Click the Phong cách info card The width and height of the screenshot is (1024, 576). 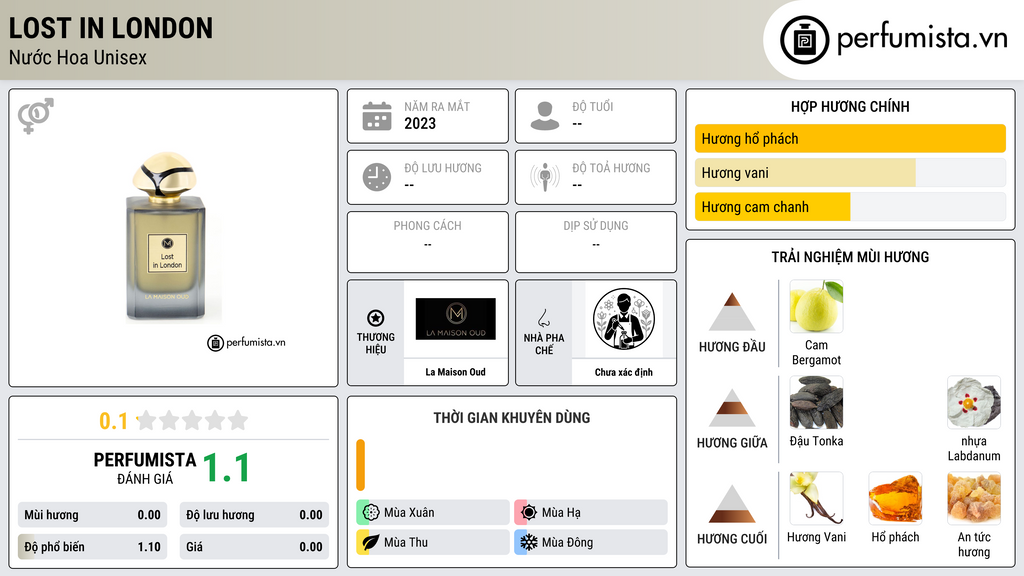coord(428,242)
